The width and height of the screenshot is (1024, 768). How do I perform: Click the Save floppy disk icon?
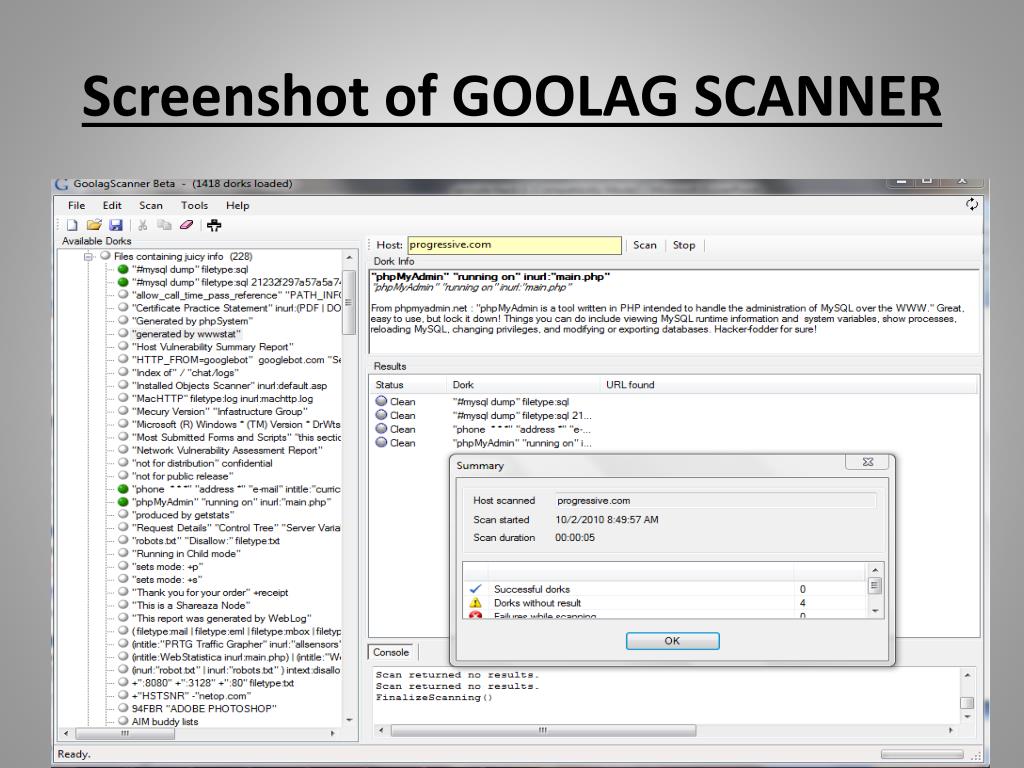(x=116, y=225)
